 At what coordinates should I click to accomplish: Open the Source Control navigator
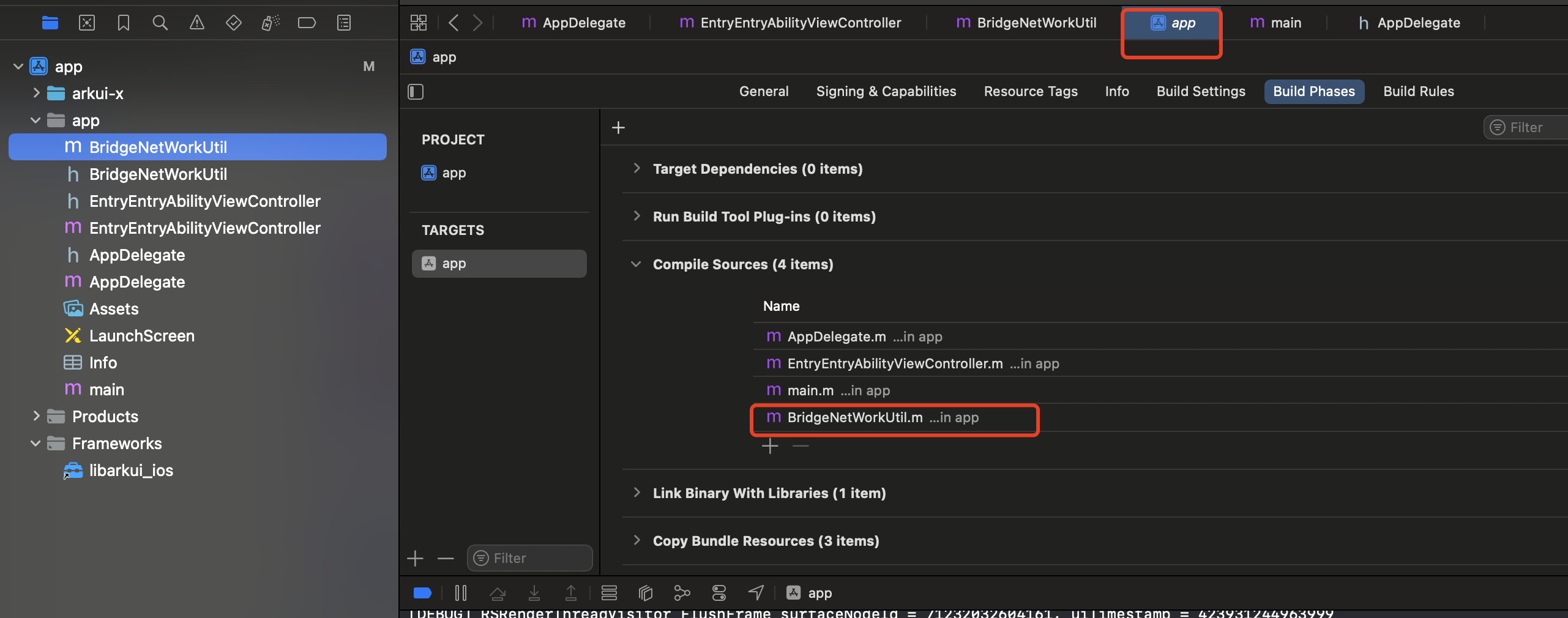[x=87, y=23]
